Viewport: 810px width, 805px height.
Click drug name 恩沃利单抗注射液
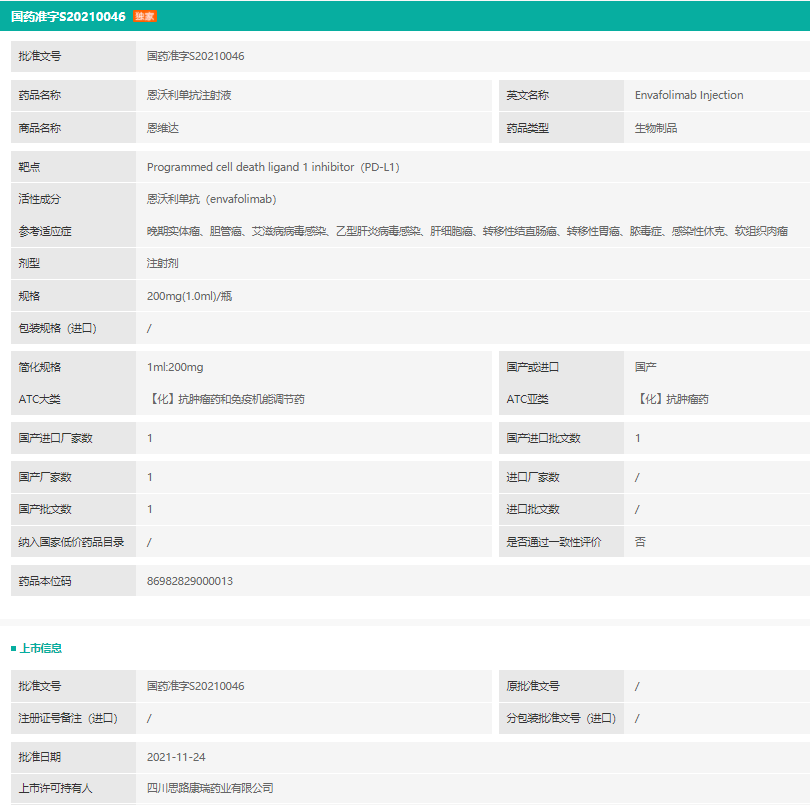(189, 96)
